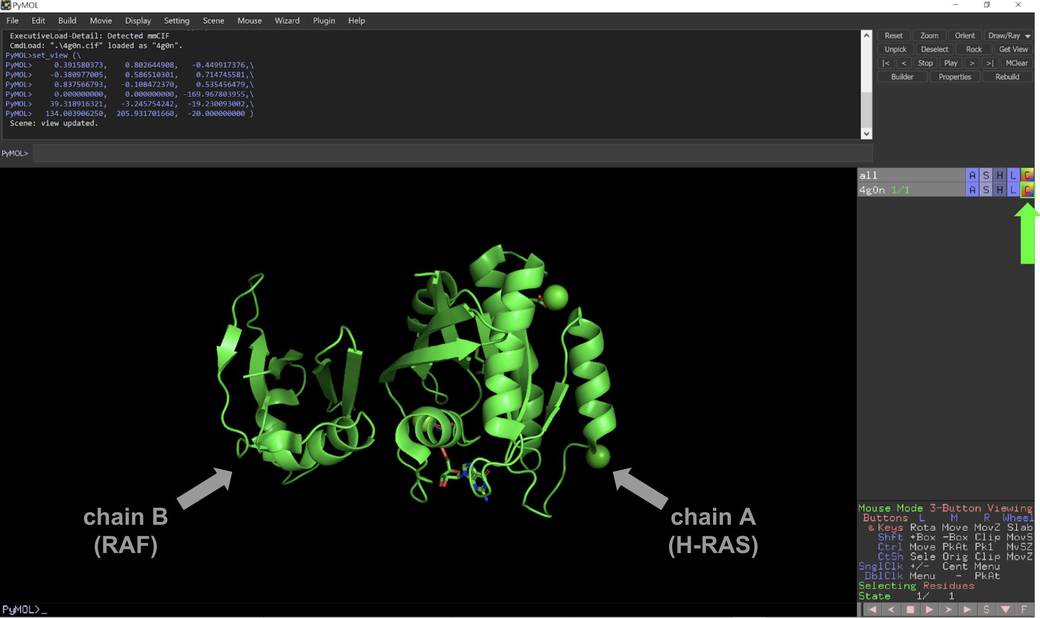Screen dimensions: 1040x618
Task: Toggle the Rock animation button
Action: coord(973,49)
